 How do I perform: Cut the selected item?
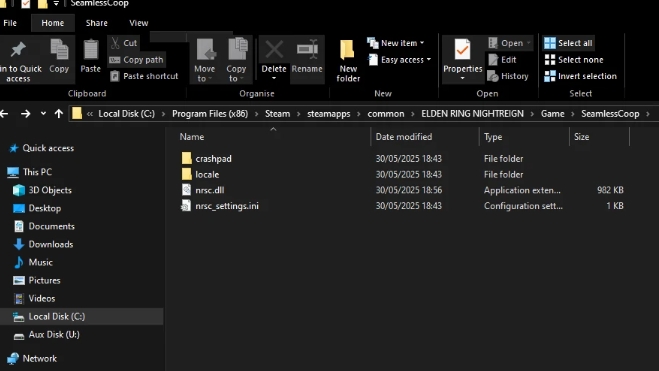(124, 43)
